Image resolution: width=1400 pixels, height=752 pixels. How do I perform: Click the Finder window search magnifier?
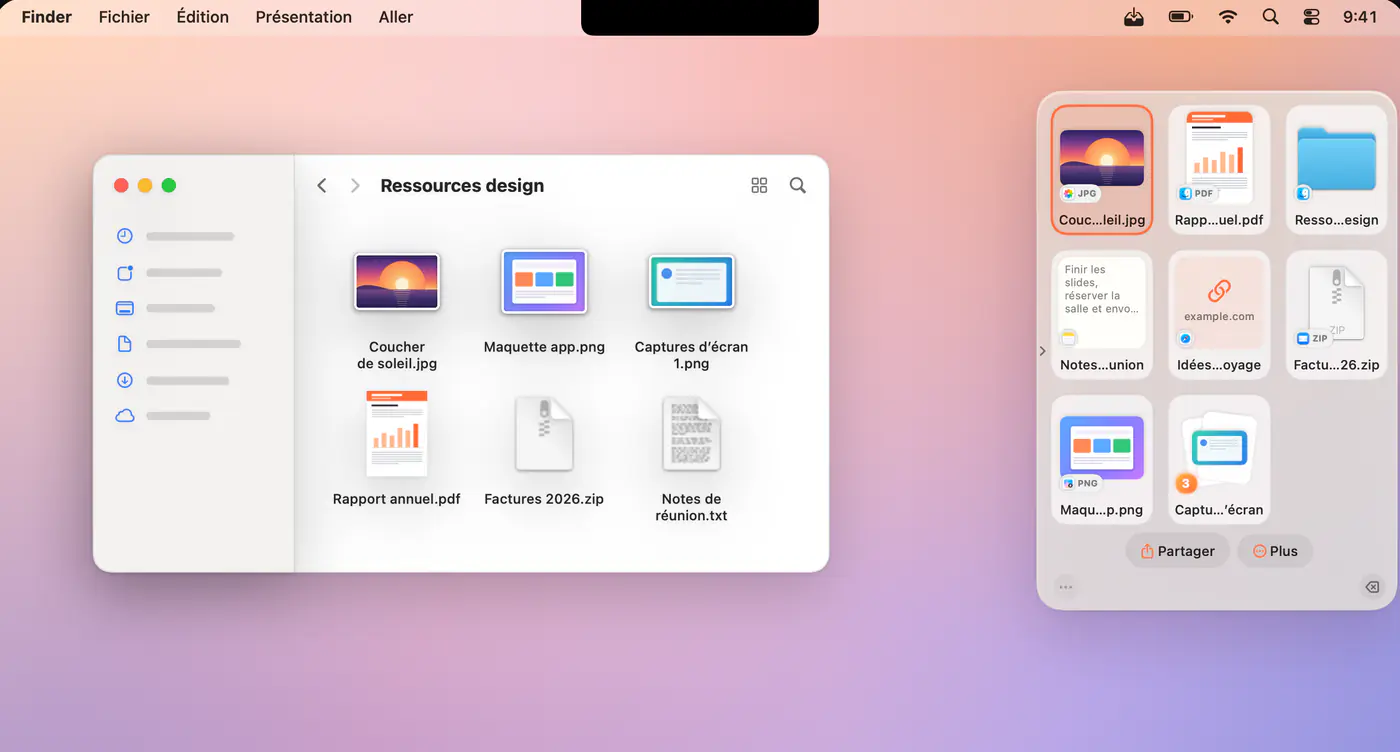(x=798, y=185)
